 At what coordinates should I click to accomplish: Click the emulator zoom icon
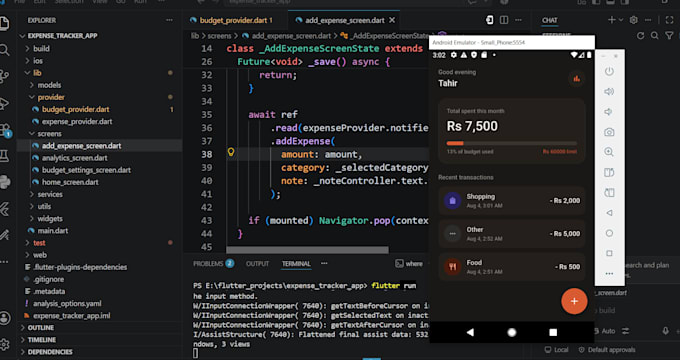point(609,152)
